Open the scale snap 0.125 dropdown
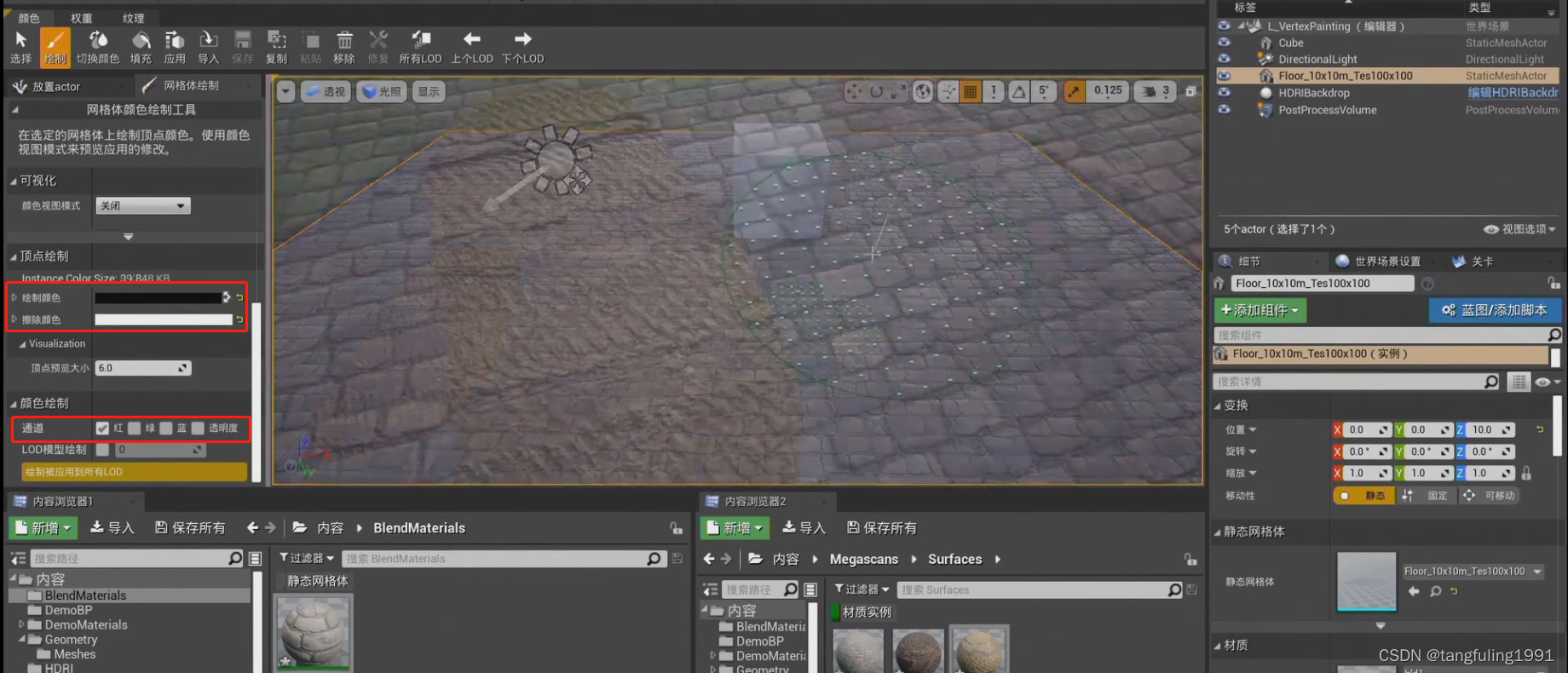 coord(1108,91)
